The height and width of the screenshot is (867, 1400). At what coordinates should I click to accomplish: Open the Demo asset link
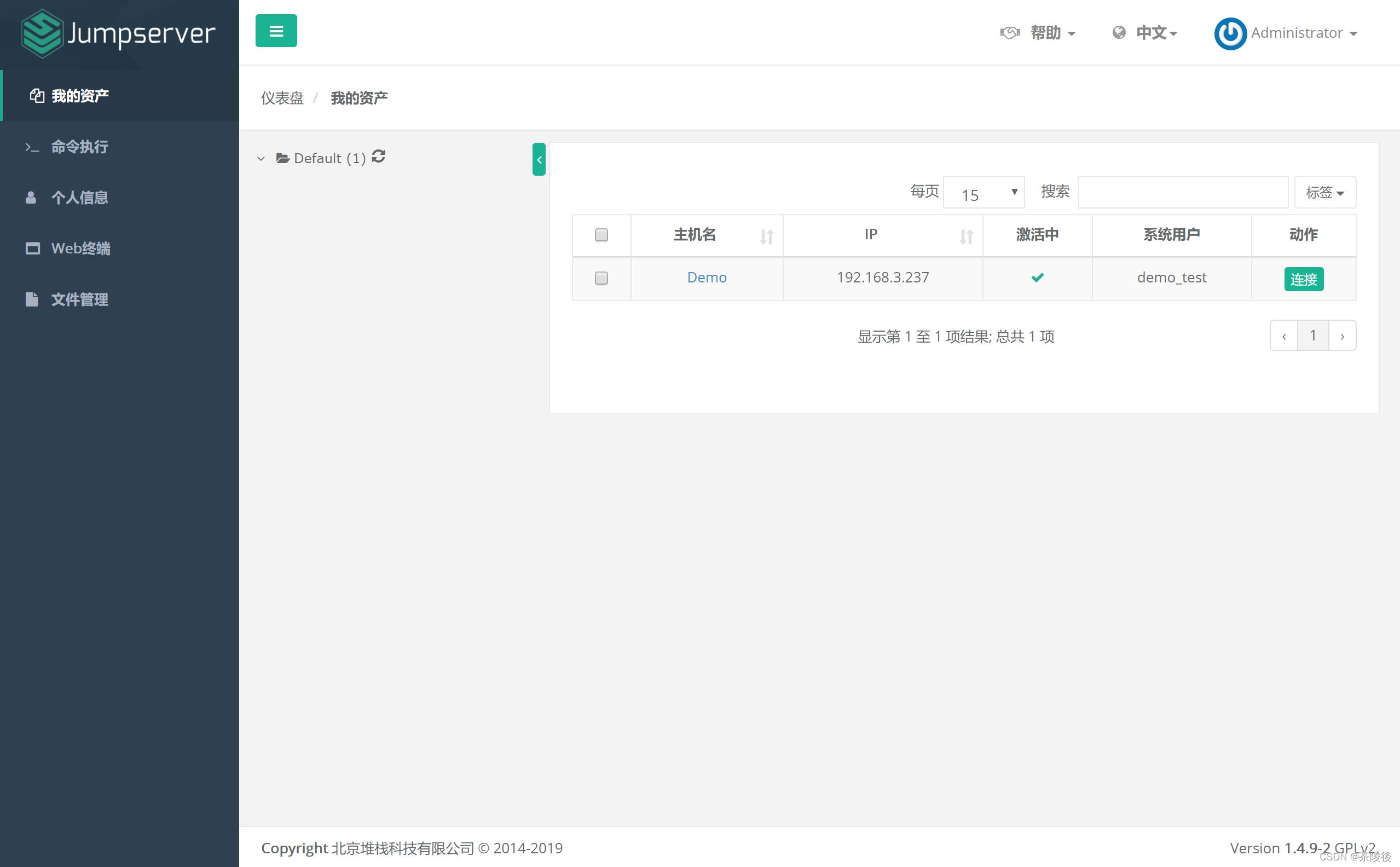coord(707,277)
